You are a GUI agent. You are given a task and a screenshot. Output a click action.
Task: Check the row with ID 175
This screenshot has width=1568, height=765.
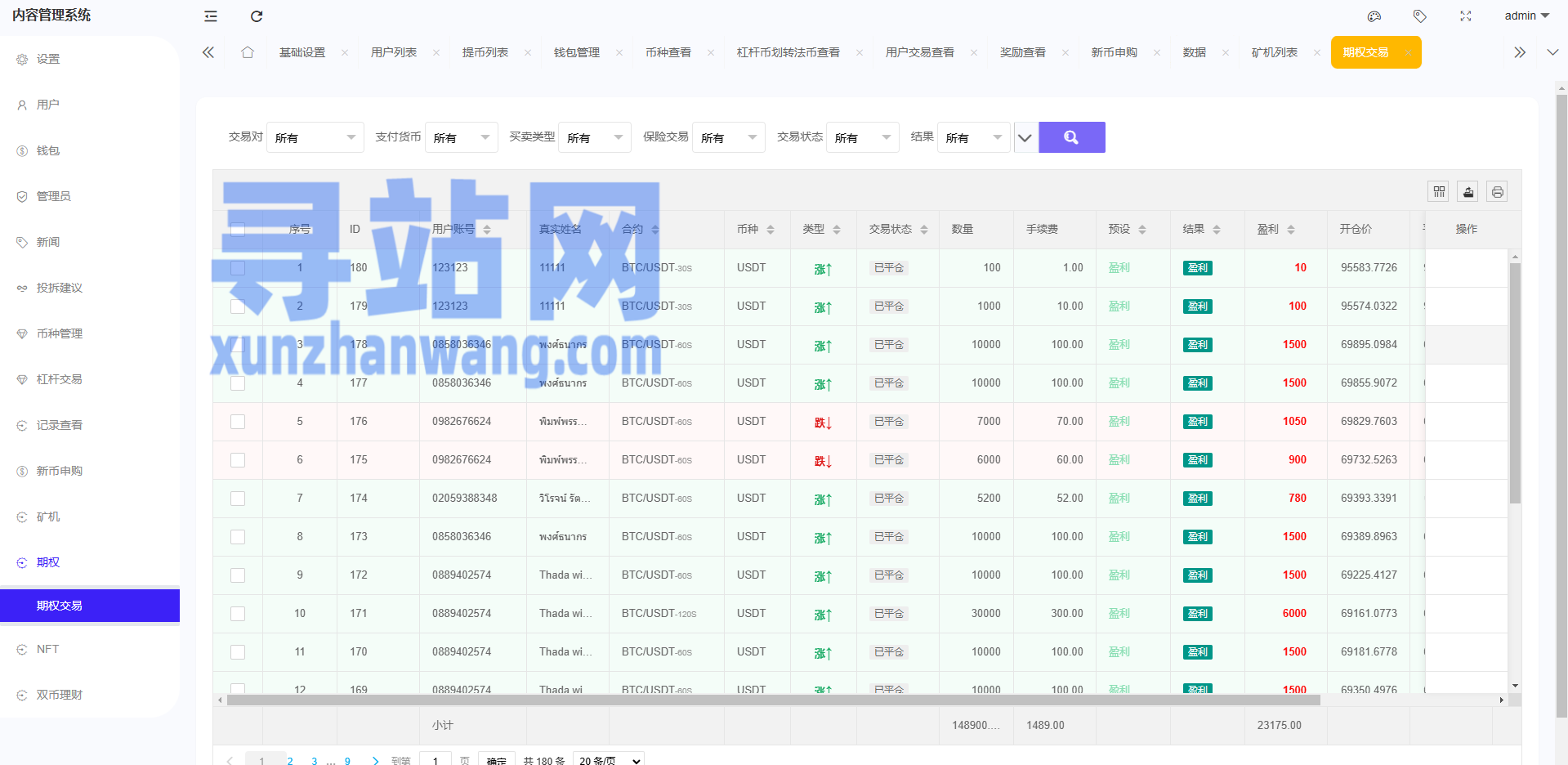(x=238, y=460)
